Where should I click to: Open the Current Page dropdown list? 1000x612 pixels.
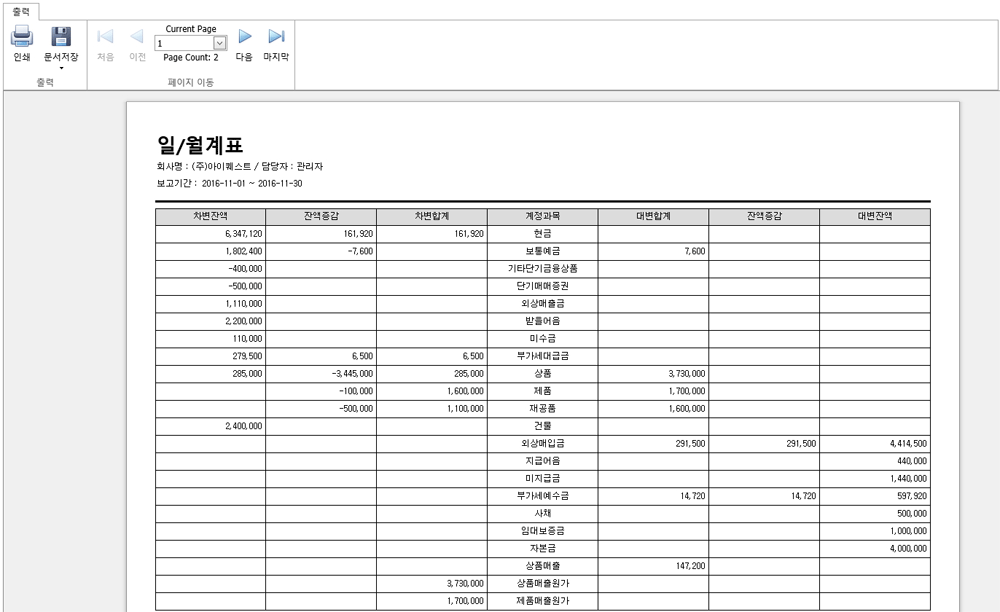tap(220, 44)
